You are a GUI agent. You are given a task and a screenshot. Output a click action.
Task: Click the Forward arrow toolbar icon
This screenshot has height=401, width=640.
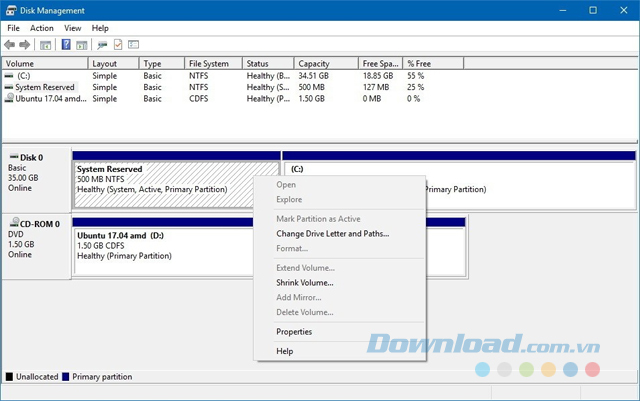click(24, 45)
